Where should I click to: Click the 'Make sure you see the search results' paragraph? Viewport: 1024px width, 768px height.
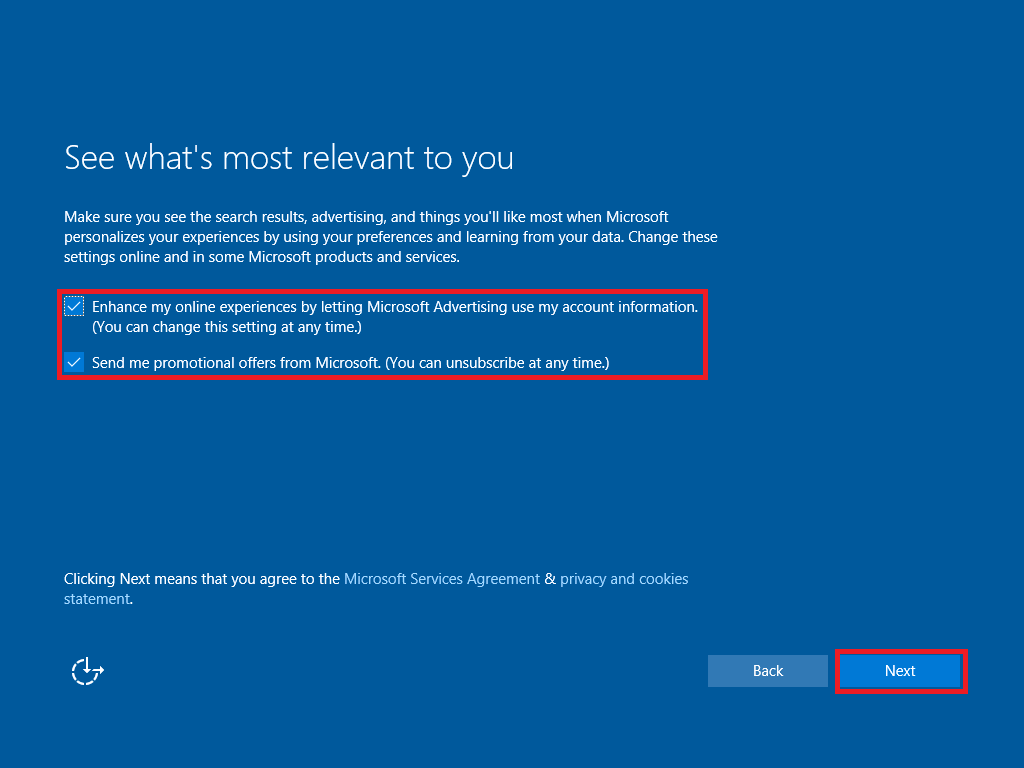click(391, 236)
